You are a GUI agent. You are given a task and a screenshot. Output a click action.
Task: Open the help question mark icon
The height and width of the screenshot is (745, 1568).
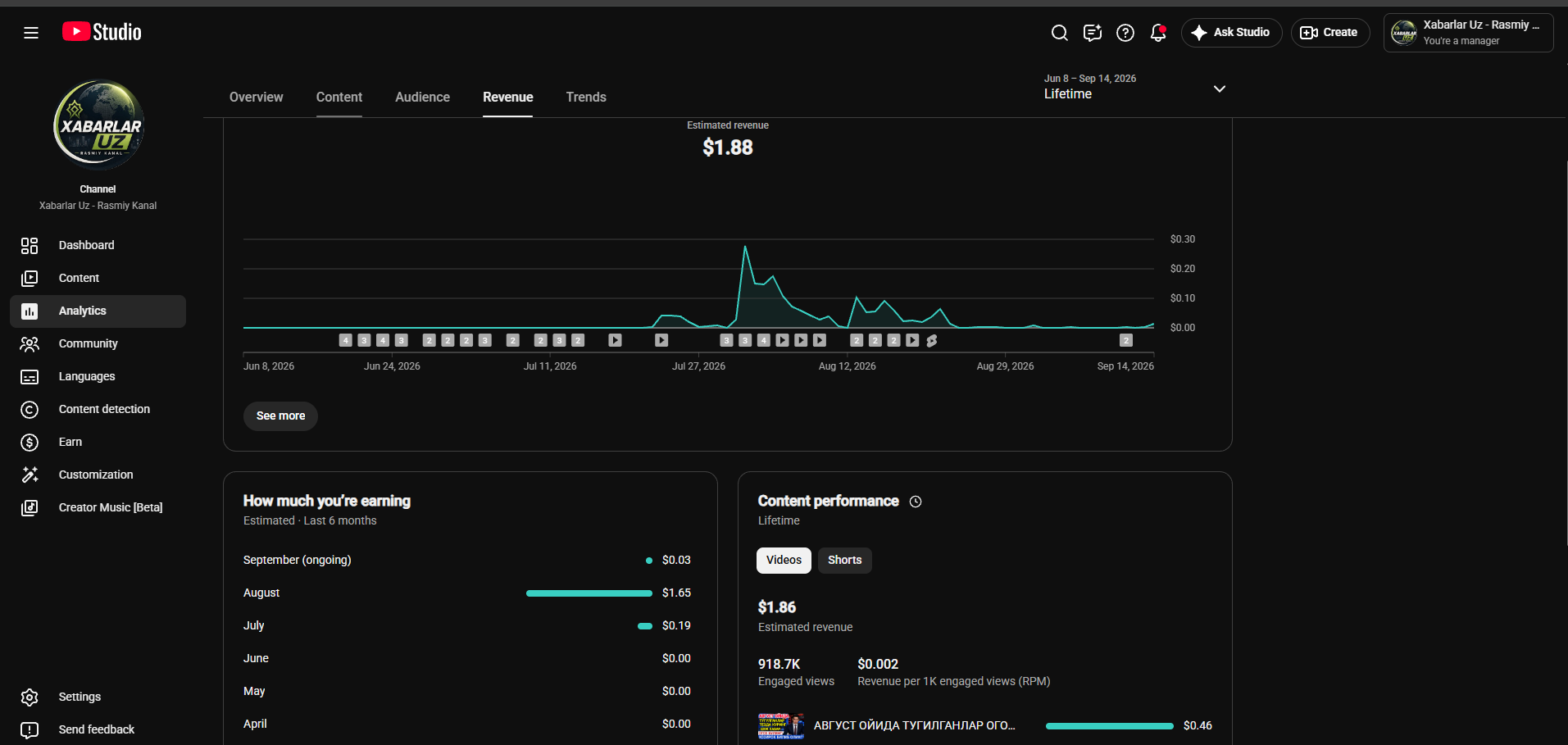tap(1125, 33)
